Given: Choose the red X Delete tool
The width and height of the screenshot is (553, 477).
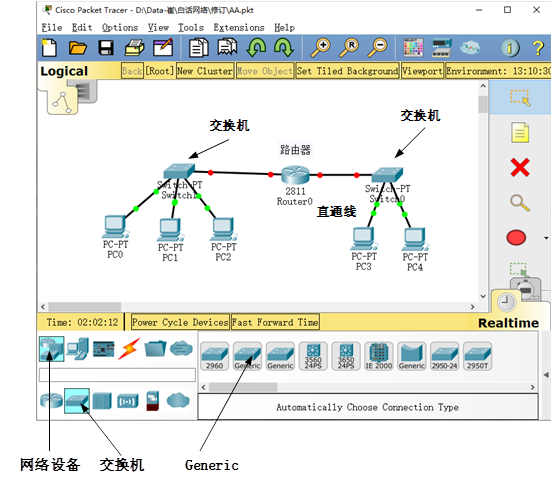Looking at the screenshot, I should click(520, 167).
